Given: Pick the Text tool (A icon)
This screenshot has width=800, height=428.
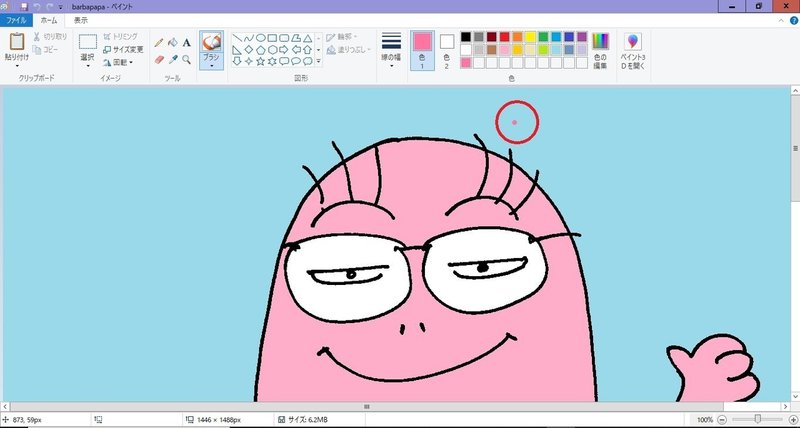Looking at the screenshot, I should [x=187, y=43].
